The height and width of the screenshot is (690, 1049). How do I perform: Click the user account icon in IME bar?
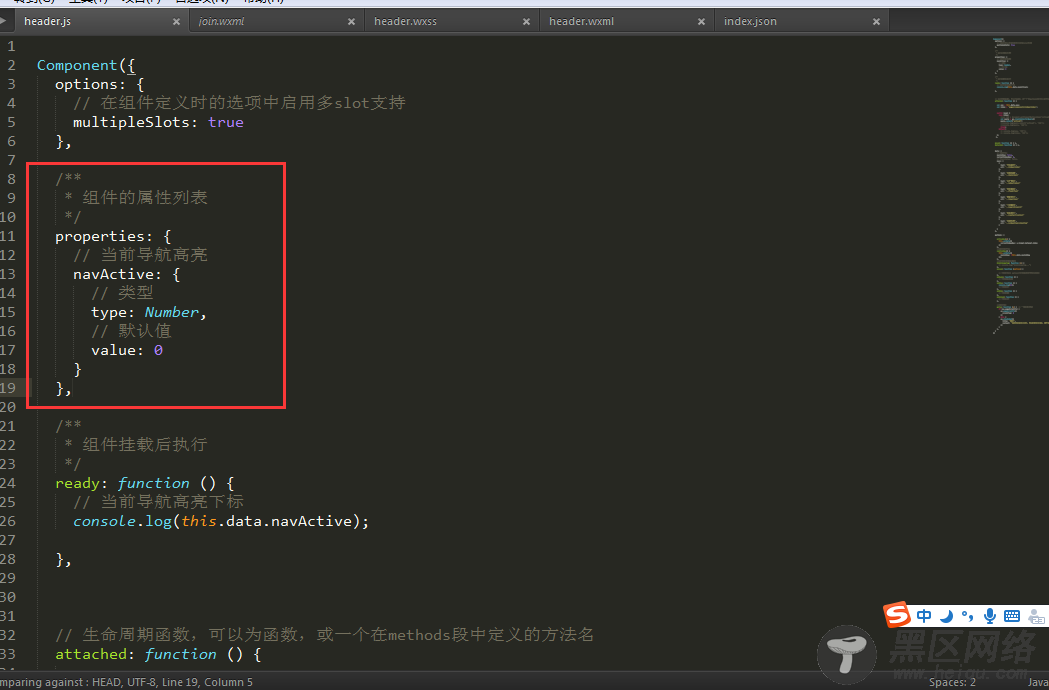point(1036,616)
